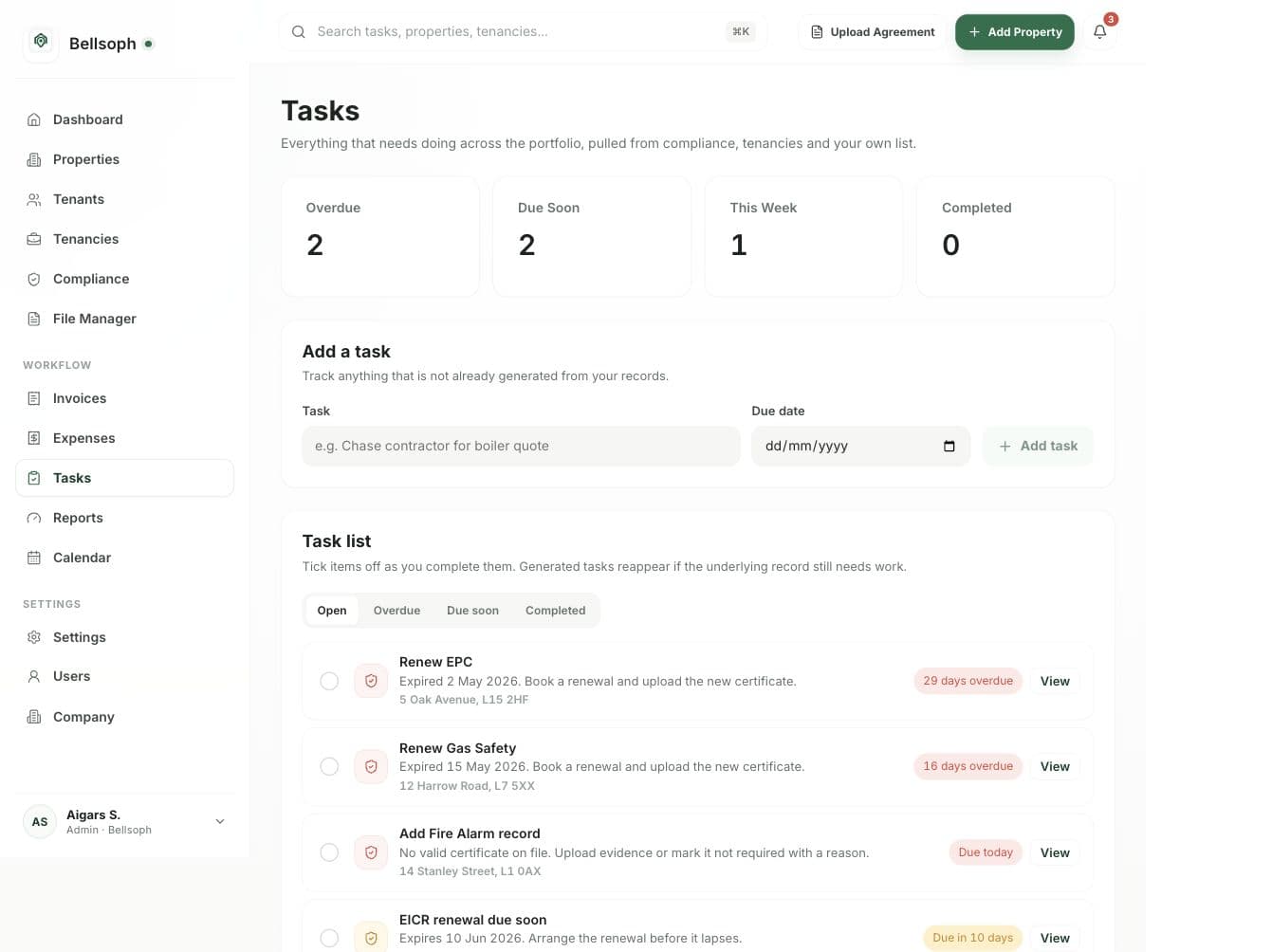View the EICR renewal task
The image size is (1272, 952).
[x=1055, y=938]
